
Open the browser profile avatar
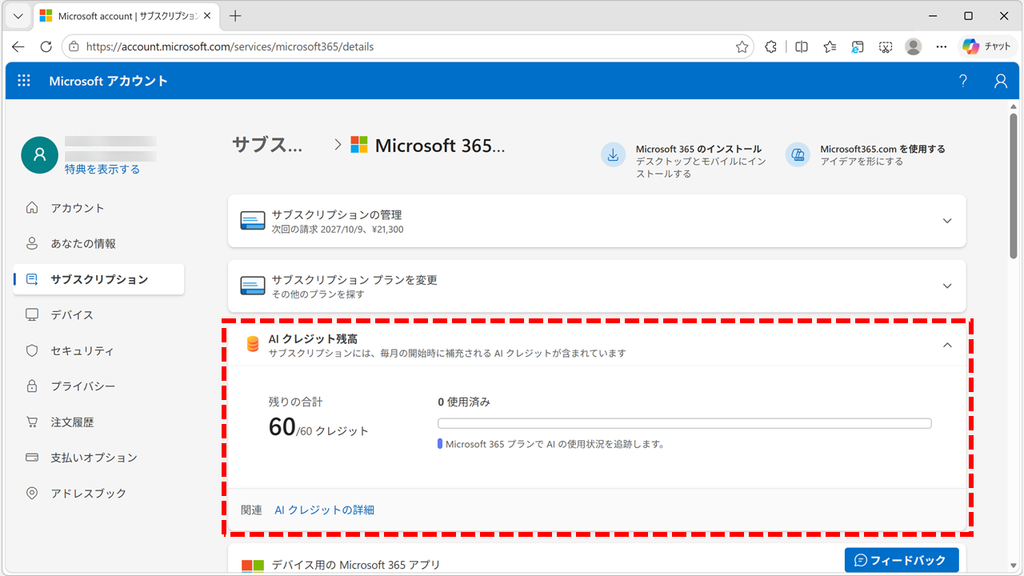point(914,46)
